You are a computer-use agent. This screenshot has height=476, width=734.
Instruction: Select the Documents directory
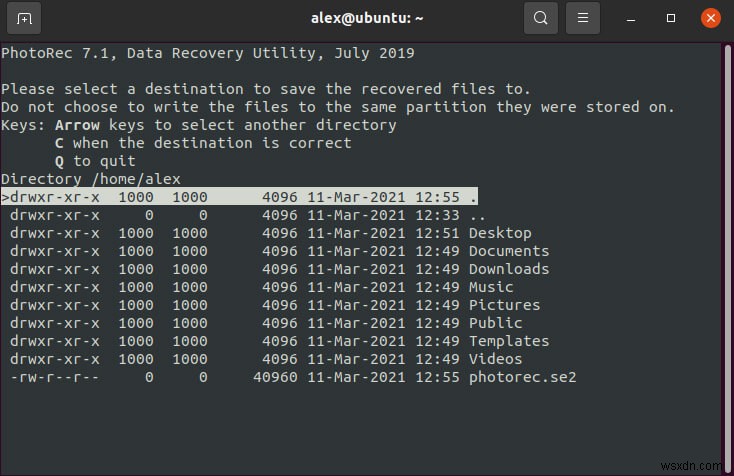(x=508, y=251)
